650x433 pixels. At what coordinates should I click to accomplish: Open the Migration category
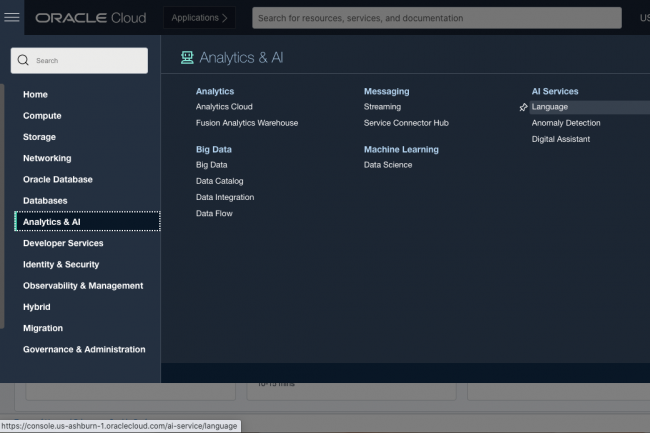tap(43, 328)
